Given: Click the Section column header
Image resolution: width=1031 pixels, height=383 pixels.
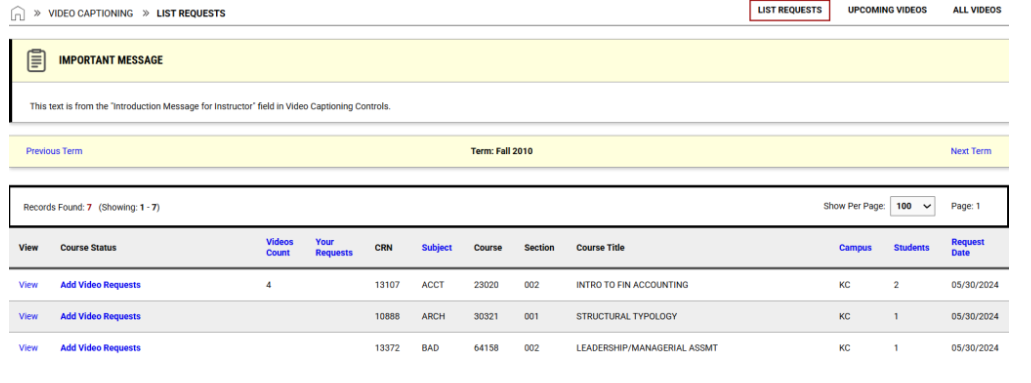Looking at the screenshot, I should pyautogui.click(x=539, y=248).
